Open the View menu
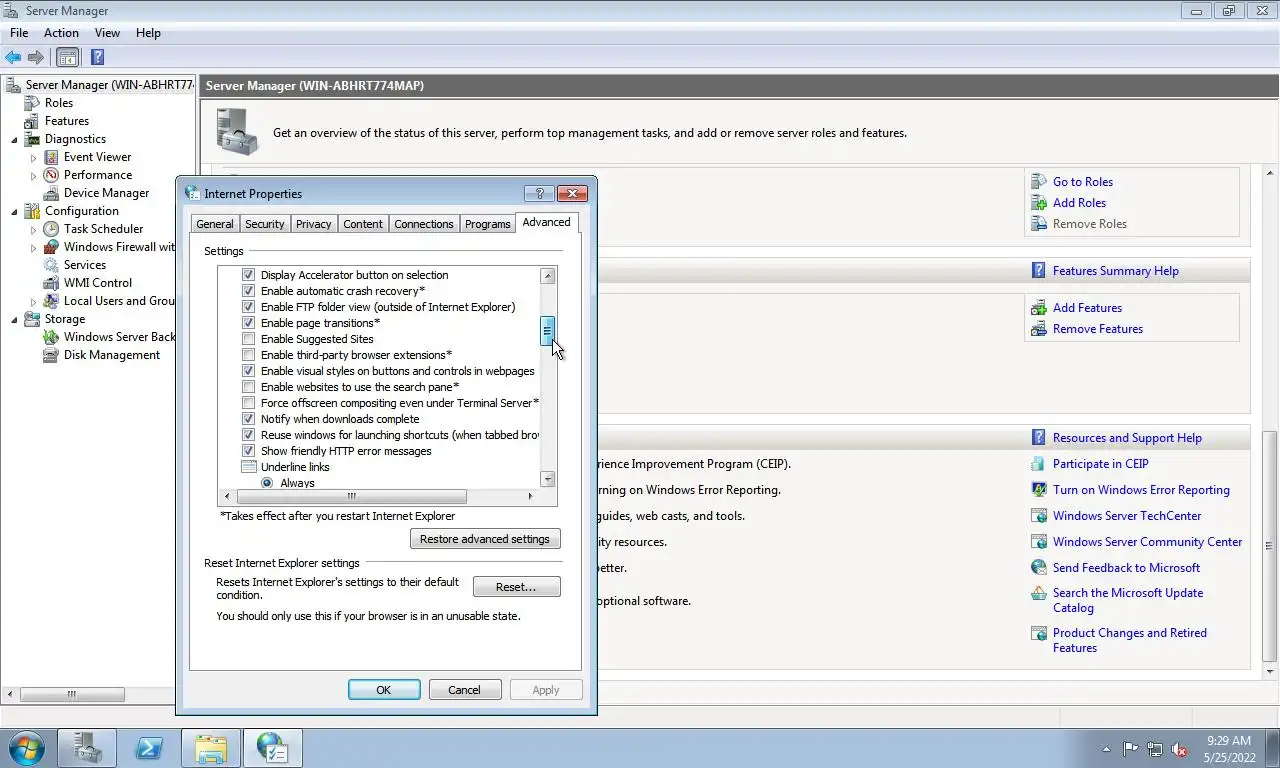Screen dimensions: 1280x768 [x=107, y=33]
